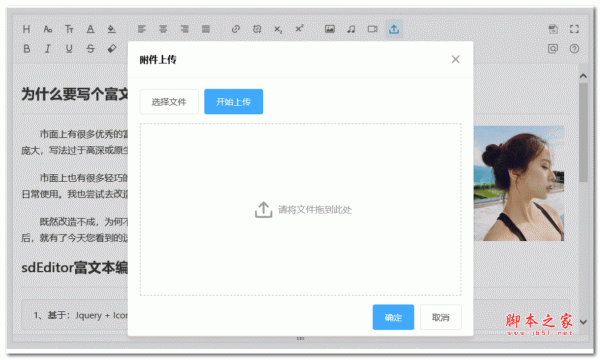Clear formatting with the eraser
The image size is (600, 360).
point(111,49)
